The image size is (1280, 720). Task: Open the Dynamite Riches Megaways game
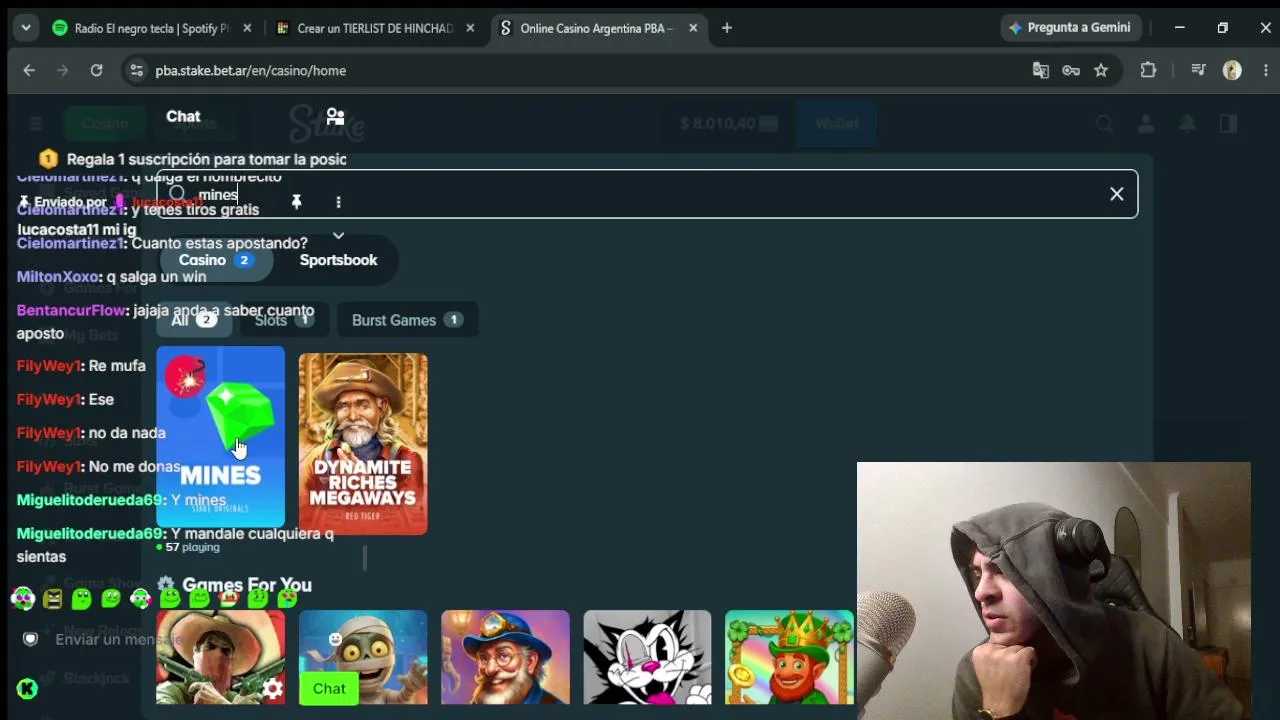pyautogui.click(x=363, y=444)
